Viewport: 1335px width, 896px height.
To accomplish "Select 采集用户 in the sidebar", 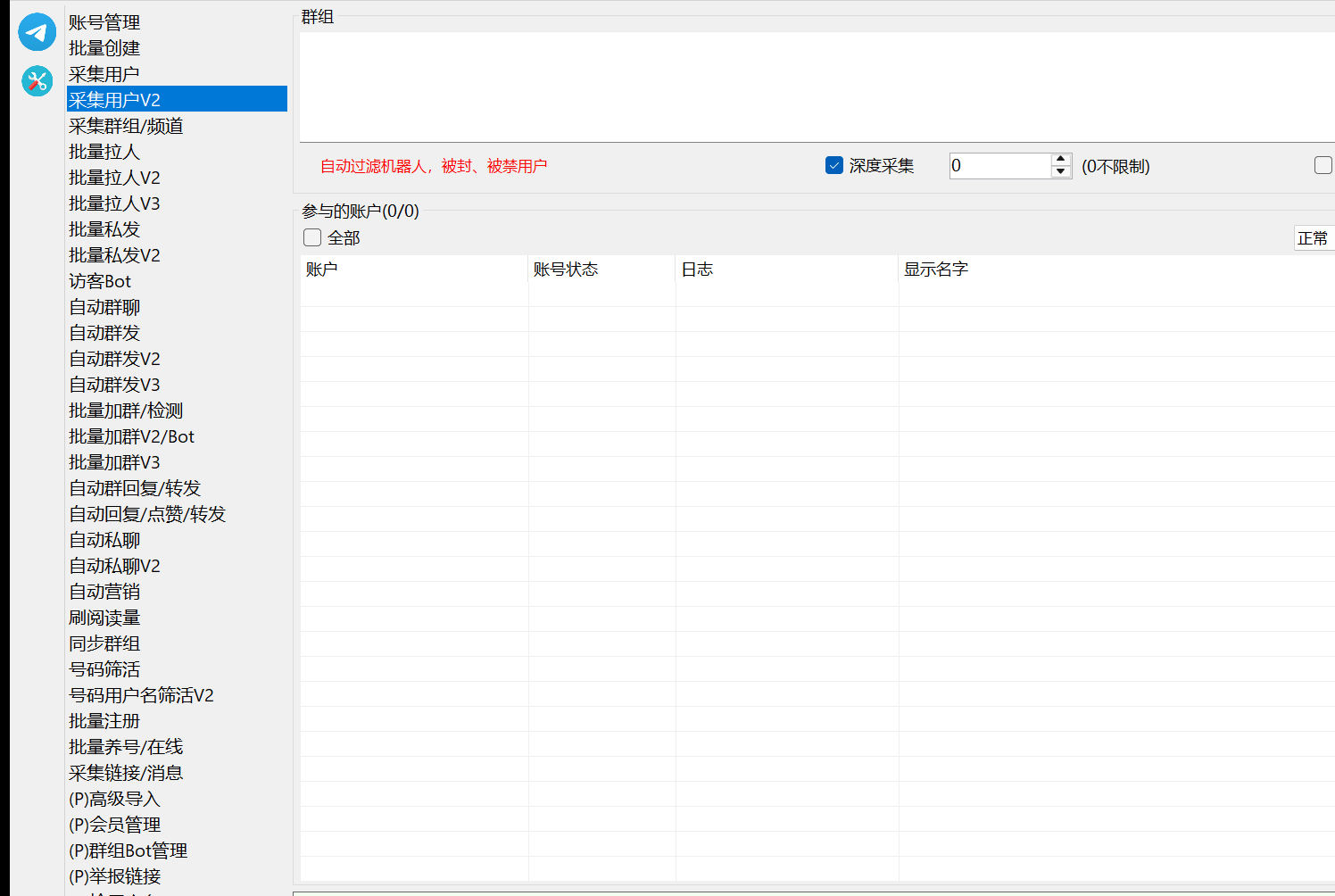I will (177, 74).
